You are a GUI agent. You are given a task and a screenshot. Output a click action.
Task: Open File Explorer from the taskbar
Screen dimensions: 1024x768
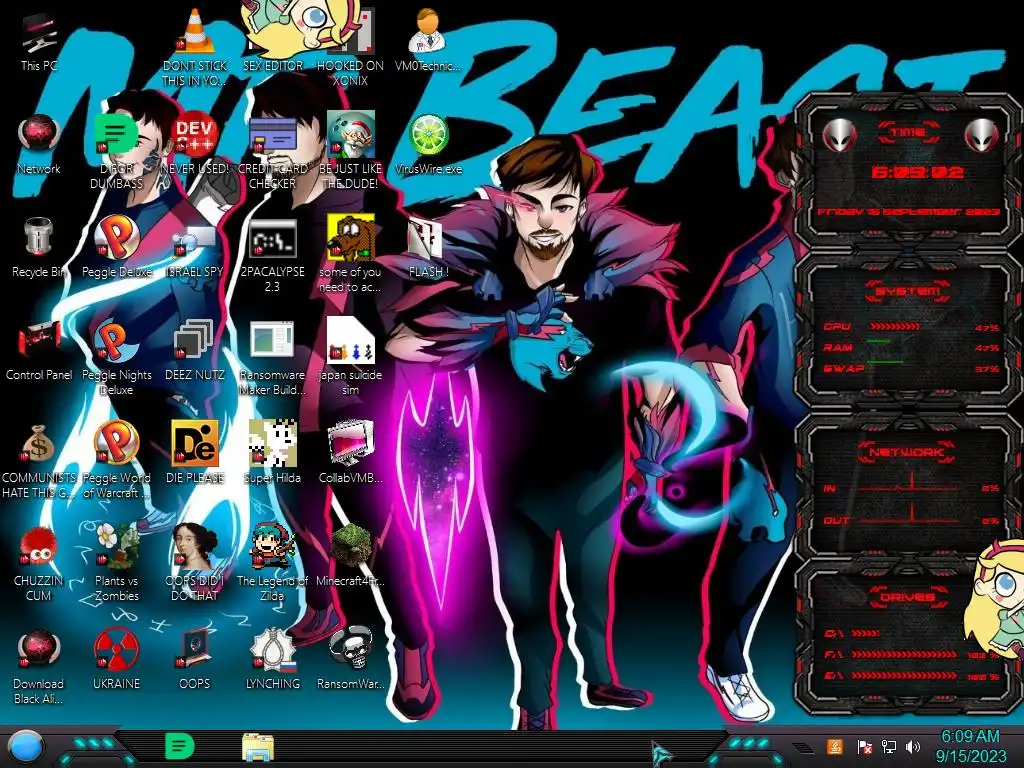pyautogui.click(x=257, y=747)
